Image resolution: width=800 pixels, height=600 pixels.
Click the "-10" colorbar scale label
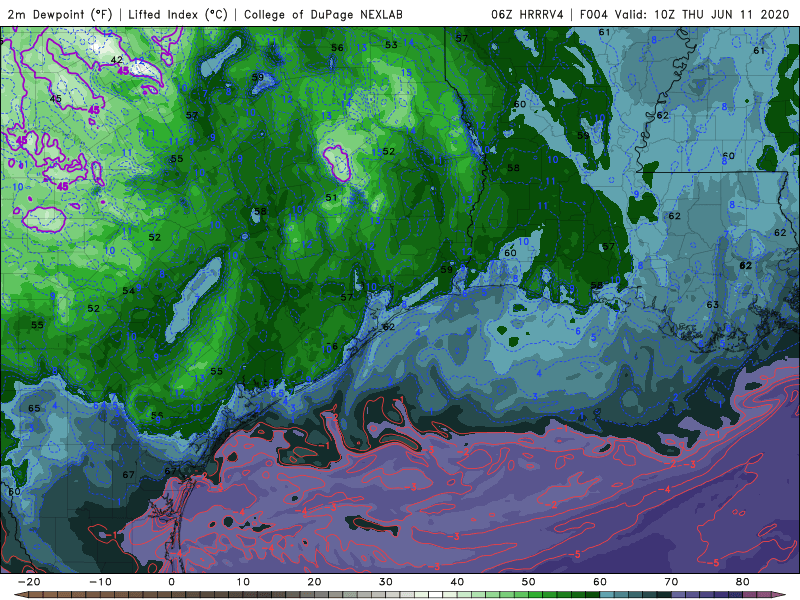click(100, 582)
